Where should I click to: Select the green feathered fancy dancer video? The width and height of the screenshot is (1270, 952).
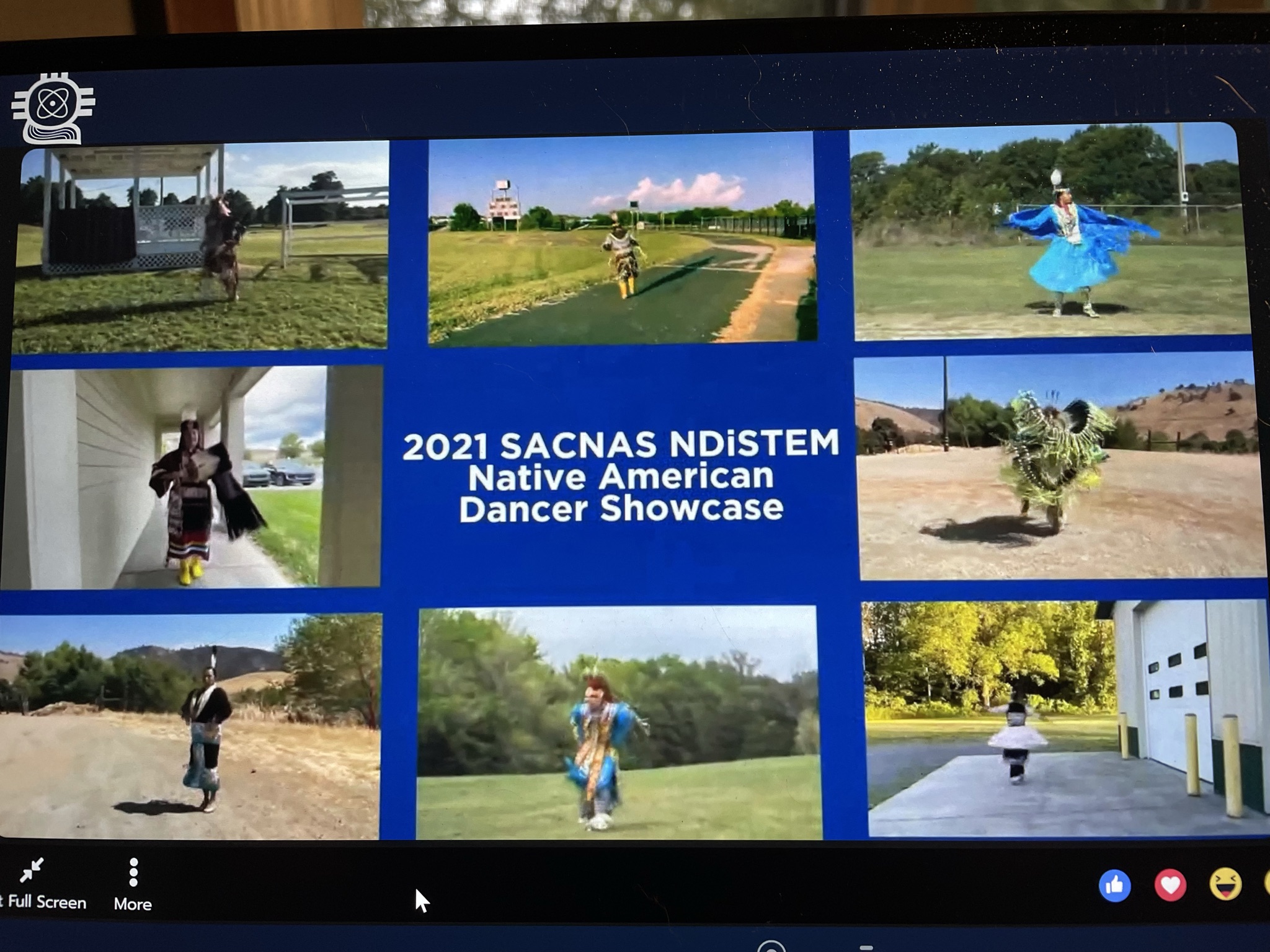[1062, 467]
